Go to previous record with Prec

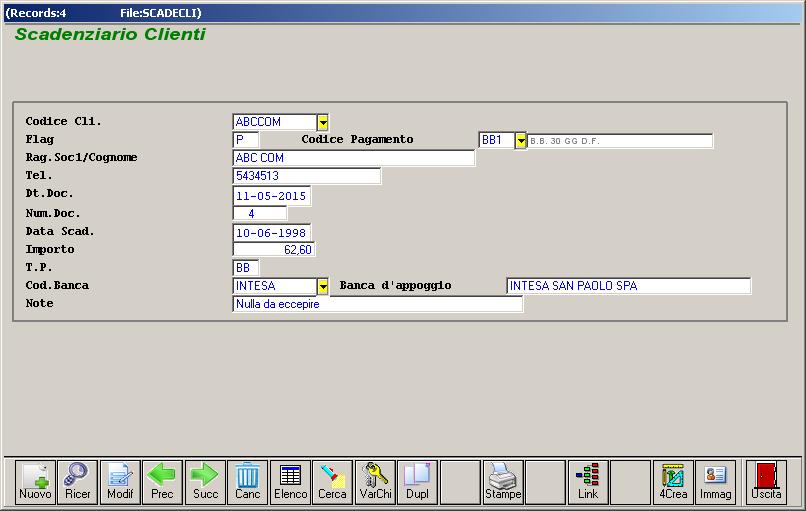coord(162,482)
